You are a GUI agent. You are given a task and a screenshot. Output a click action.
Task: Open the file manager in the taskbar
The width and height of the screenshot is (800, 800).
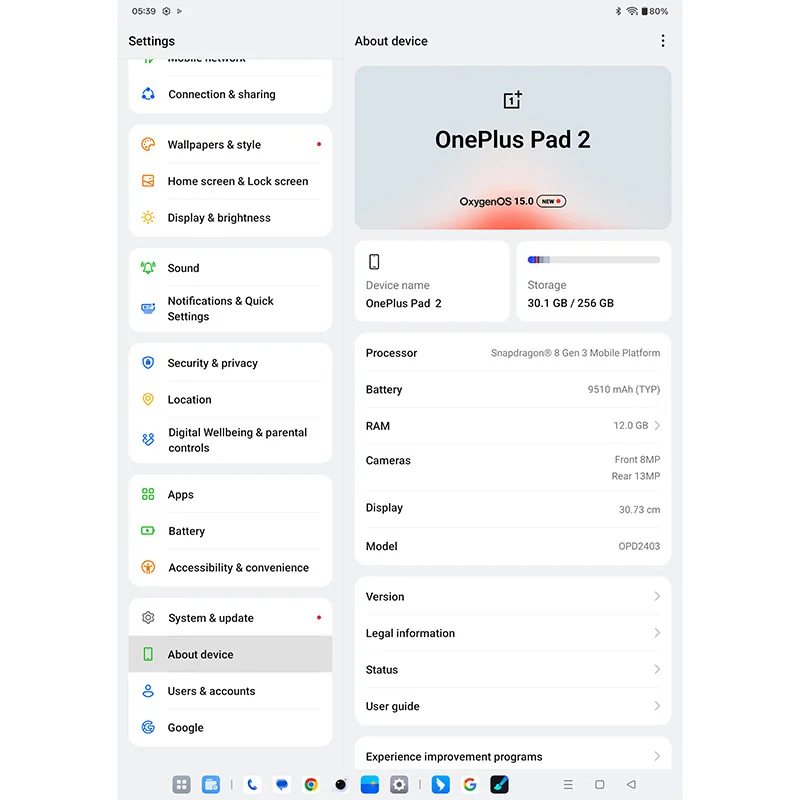click(211, 784)
